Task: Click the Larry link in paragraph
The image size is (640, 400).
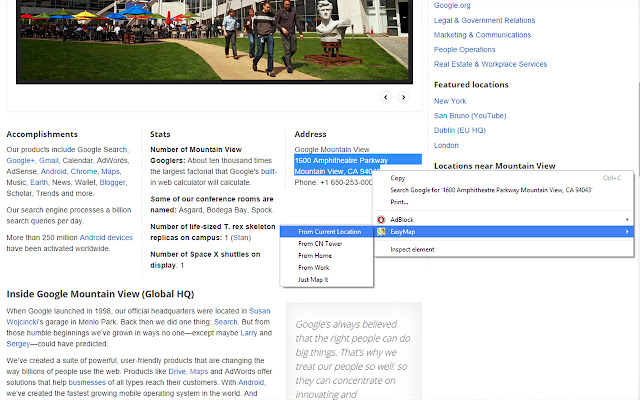Action: [x=249, y=333]
